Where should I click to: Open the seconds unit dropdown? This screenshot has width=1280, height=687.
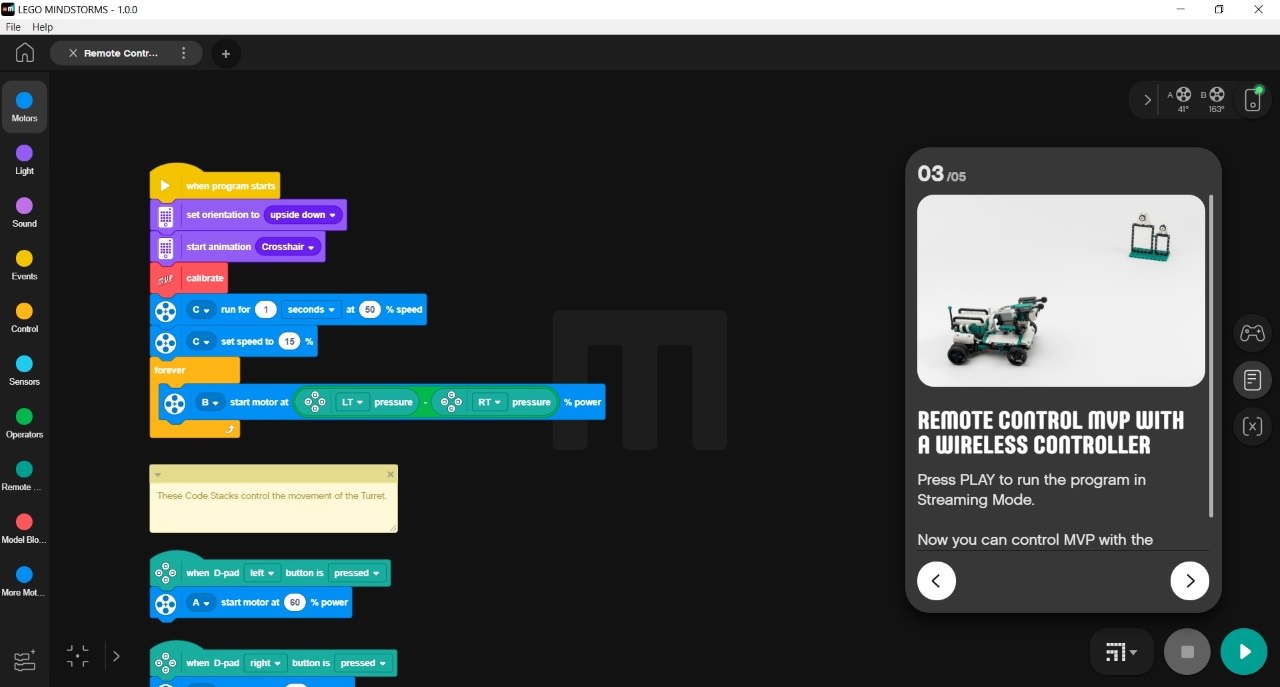pos(310,310)
